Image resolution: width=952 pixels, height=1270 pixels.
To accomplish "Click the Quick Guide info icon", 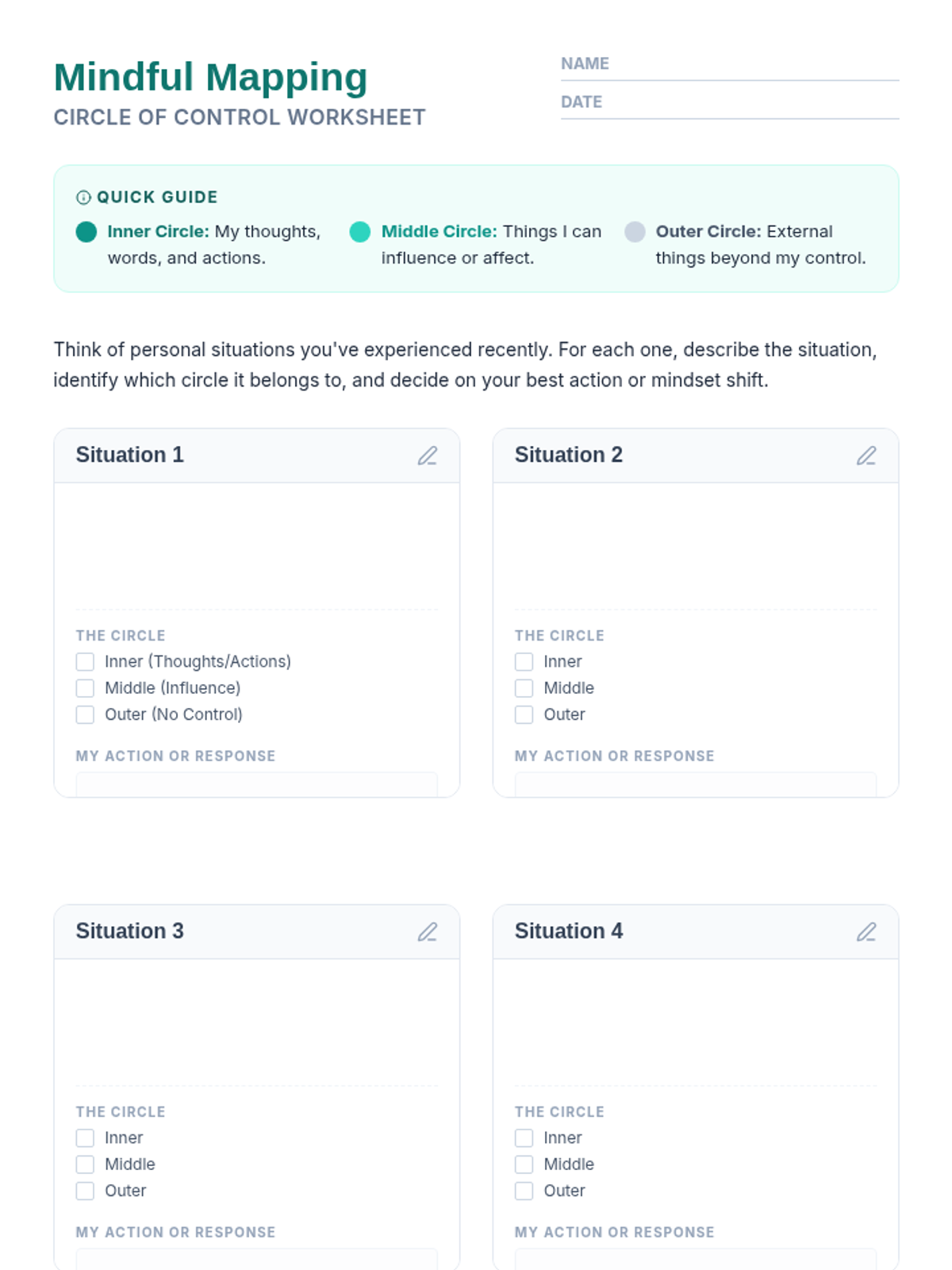I will coord(83,198).
